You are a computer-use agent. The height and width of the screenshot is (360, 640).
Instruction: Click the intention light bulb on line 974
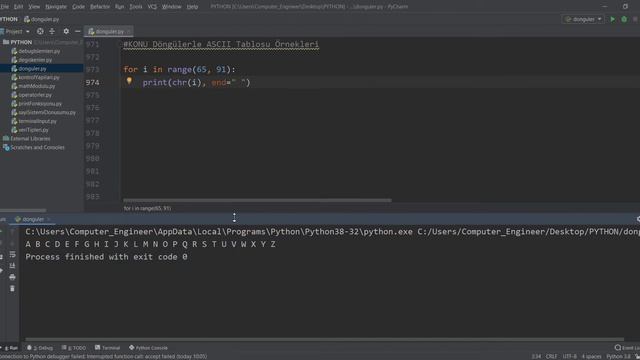pos(129,81)
